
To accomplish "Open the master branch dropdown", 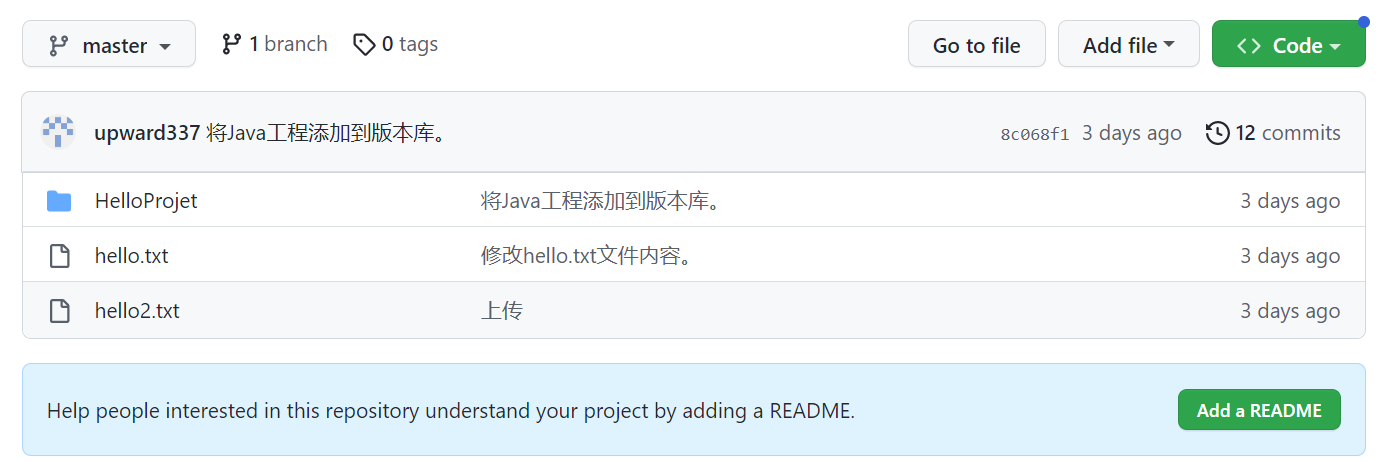I will 109,45.
